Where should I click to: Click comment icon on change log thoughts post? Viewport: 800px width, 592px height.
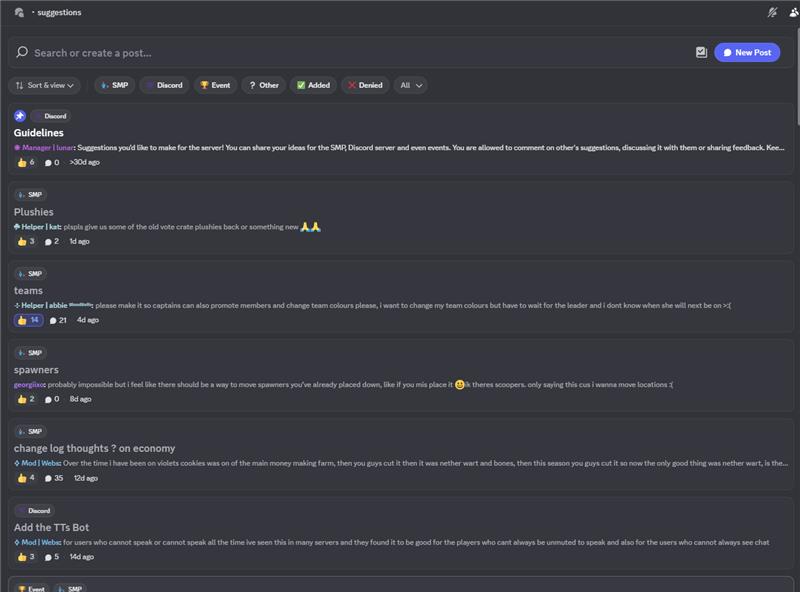click(48, 478)
